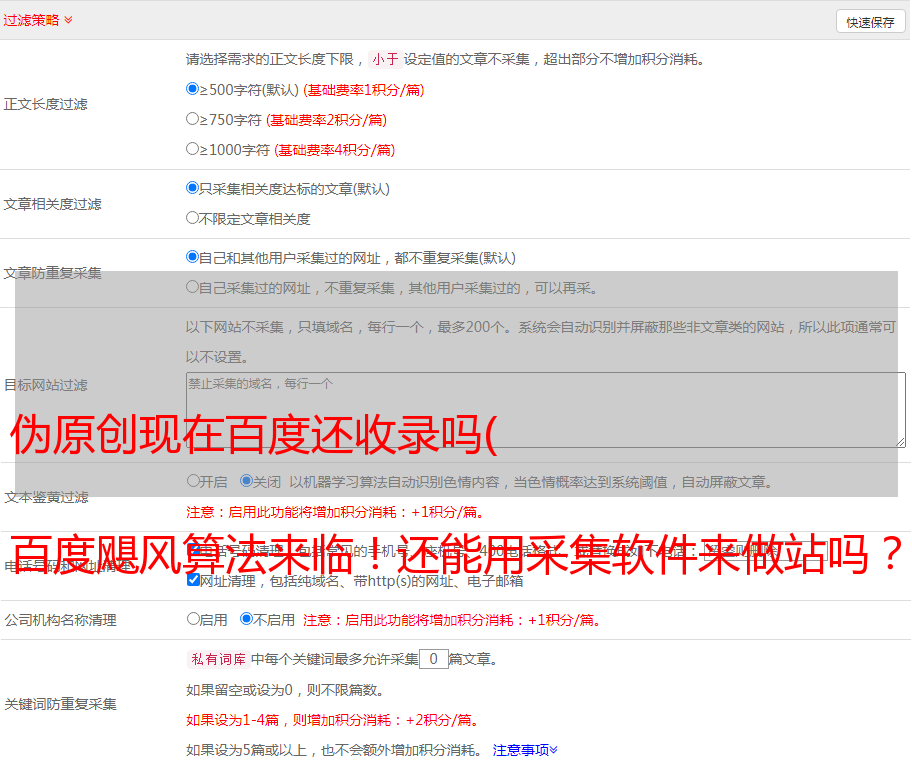Image resolution: width=912 pixels, height=768 pixels.
Task: Choose 自己采集过的网址 only no-repeat option
Action: coord(193,287)
